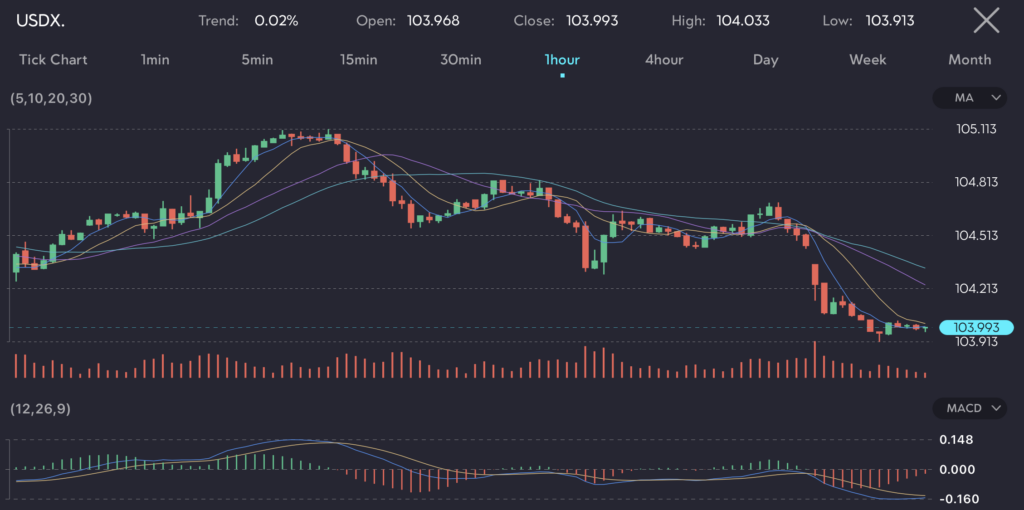Click the USDX. symbol name
This screenshot has width=1024, height=510.
pyautogui.click(x=40, y=21)
